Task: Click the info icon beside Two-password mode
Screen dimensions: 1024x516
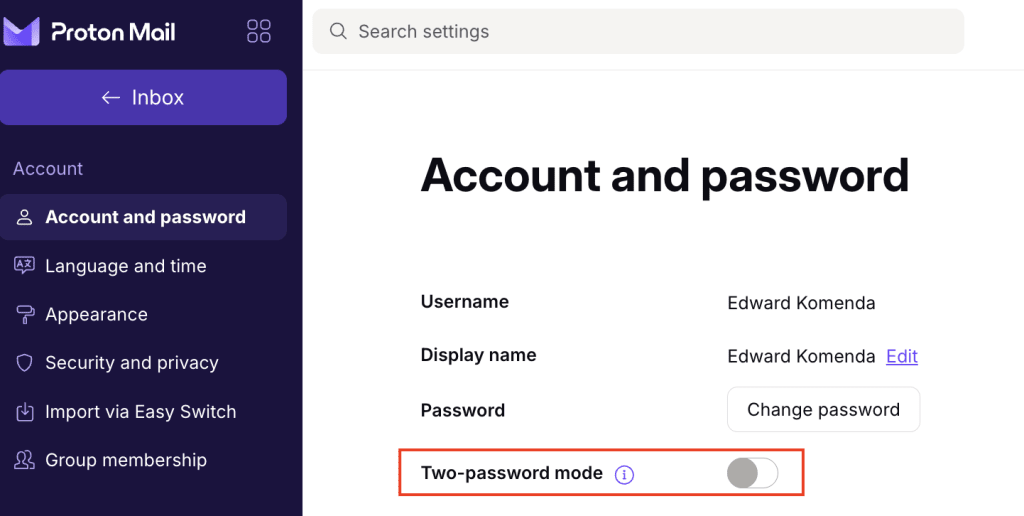Action: coord(624,475)
